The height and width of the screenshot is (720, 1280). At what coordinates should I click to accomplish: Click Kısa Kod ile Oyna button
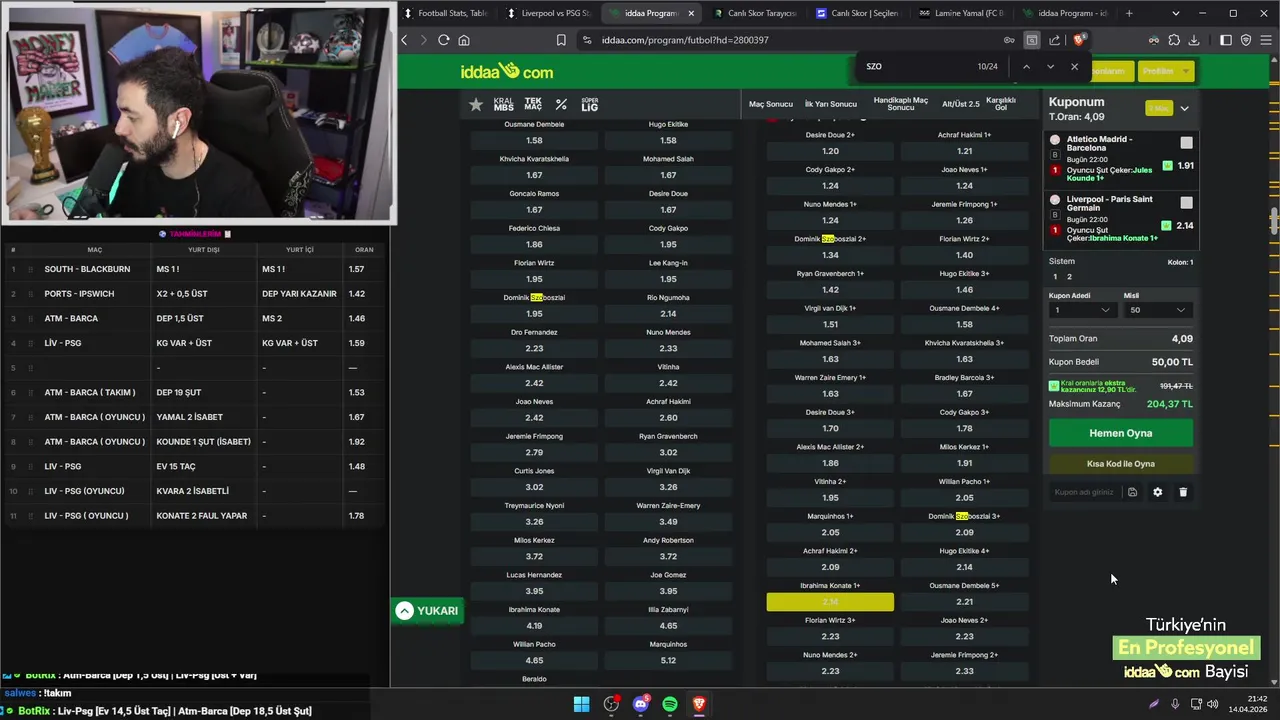(x=1121, y=464)
